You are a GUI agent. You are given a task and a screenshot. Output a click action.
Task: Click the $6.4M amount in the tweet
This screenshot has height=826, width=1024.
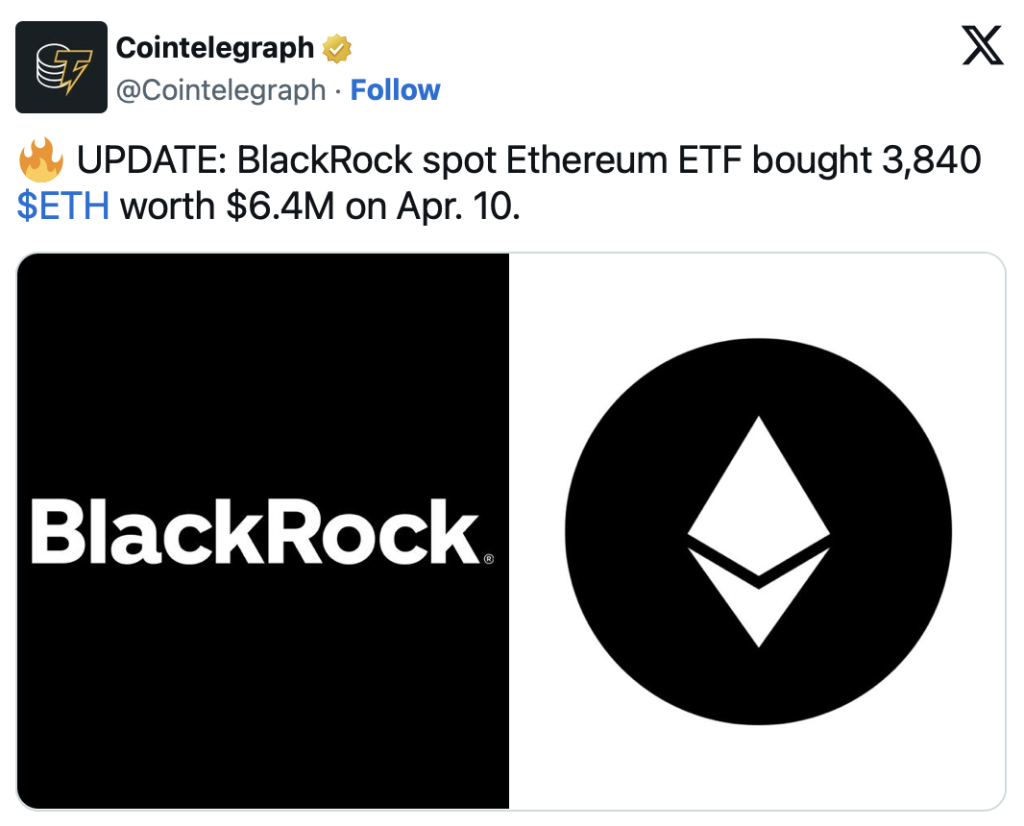(x=280, y=206)
